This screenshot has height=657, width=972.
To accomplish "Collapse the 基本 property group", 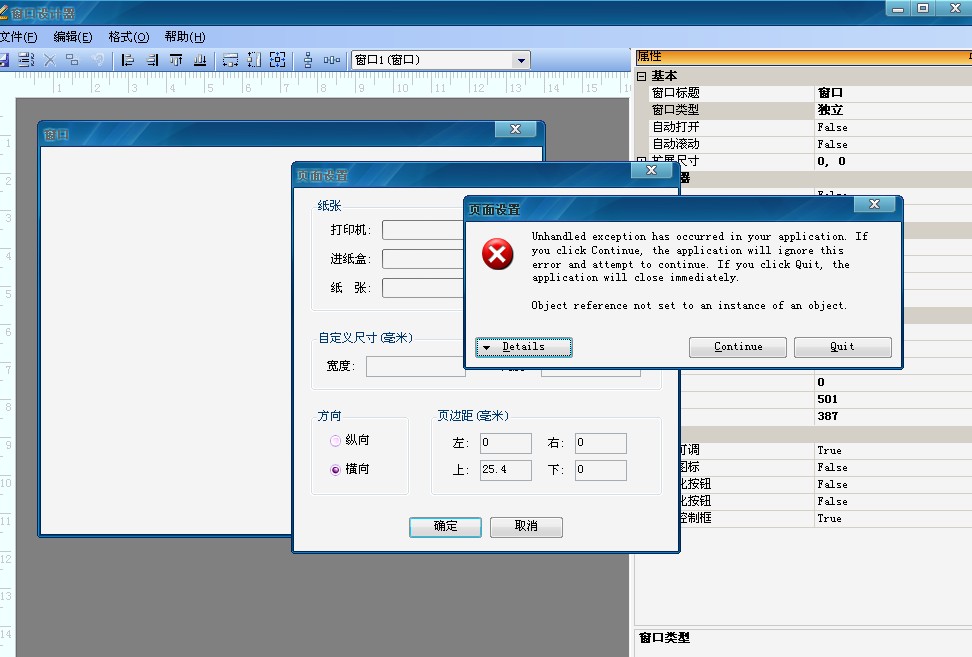I will pos(642,76).
